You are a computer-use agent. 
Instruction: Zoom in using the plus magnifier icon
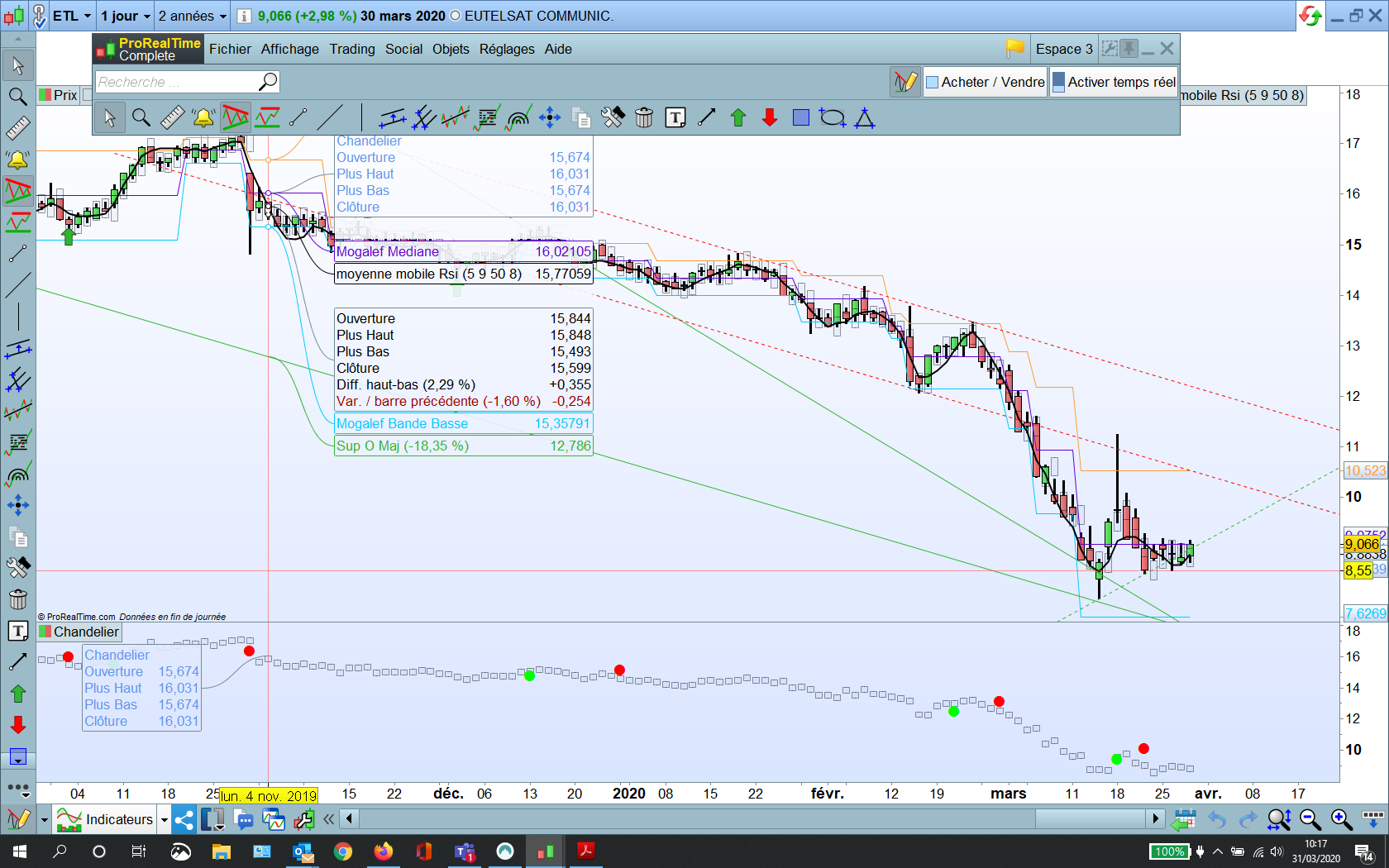[1341, 819]
